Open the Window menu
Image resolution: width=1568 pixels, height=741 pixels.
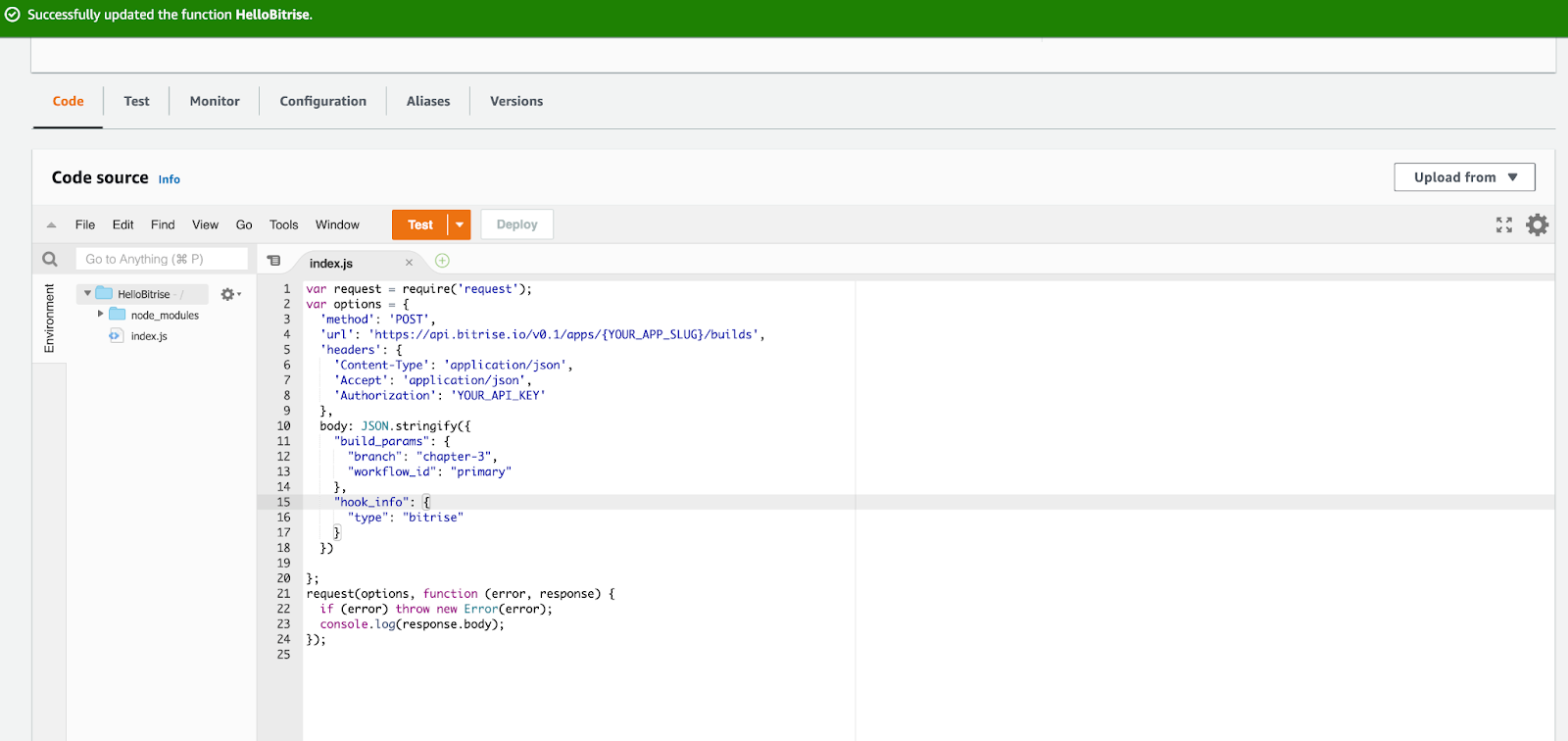[x=337, y=224]
